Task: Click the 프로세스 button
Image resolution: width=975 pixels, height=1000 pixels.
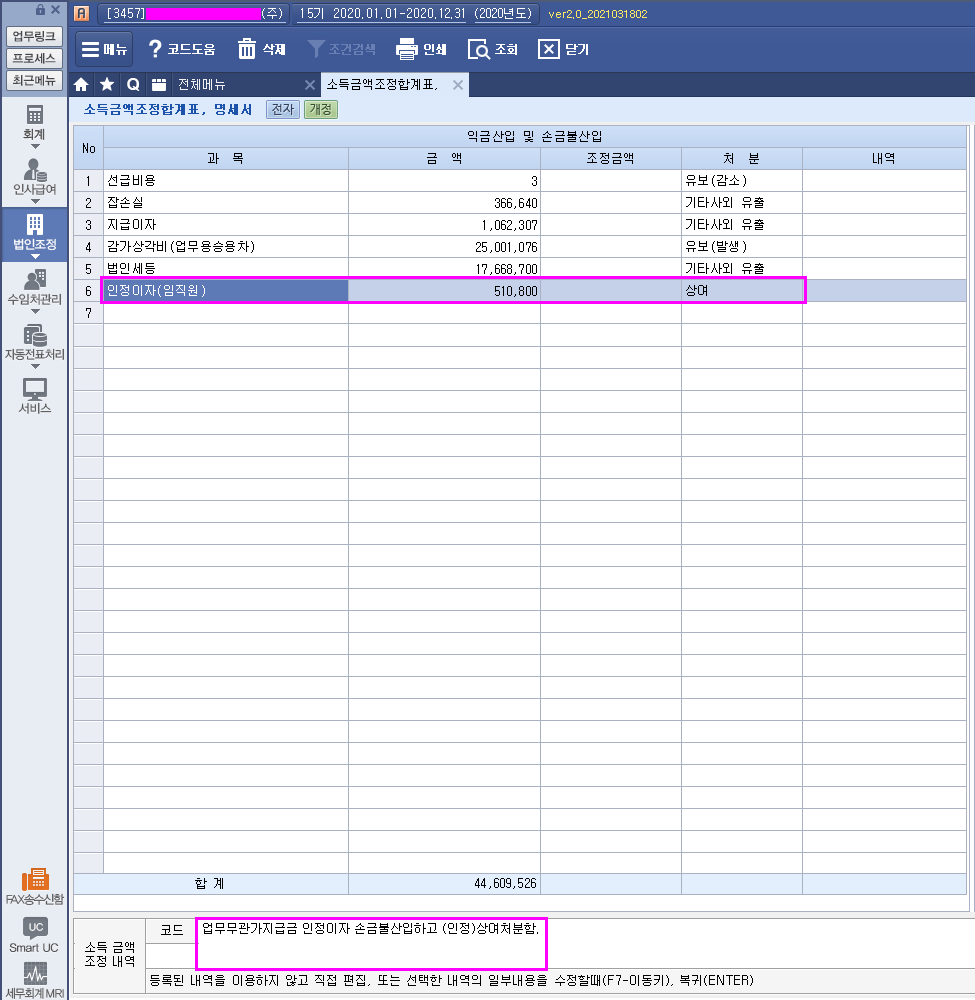Action: pyautogui.click(x=34, y=58)
